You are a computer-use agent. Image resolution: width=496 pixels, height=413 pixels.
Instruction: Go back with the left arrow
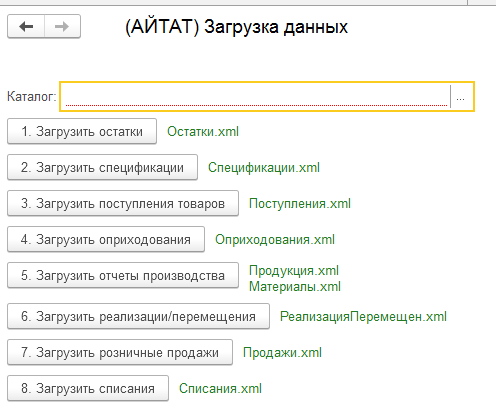click(26, 26)
